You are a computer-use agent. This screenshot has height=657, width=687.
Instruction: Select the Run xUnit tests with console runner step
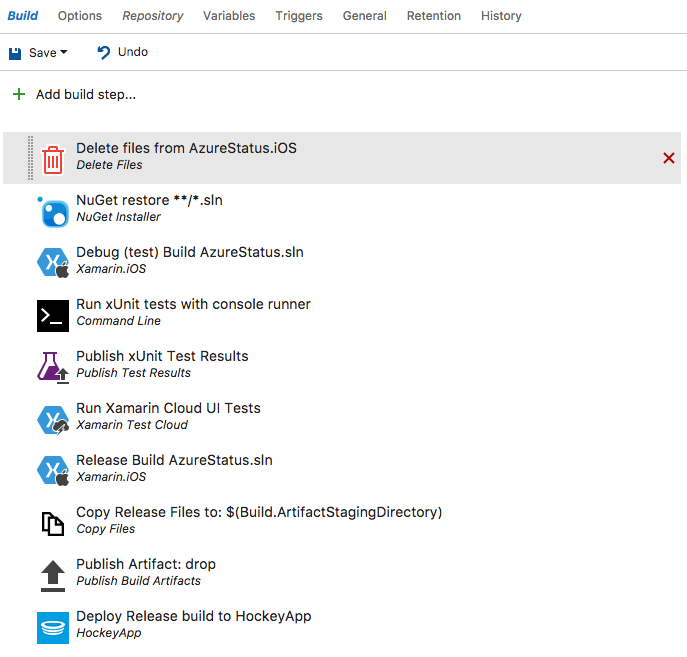[x=193, y=304]
